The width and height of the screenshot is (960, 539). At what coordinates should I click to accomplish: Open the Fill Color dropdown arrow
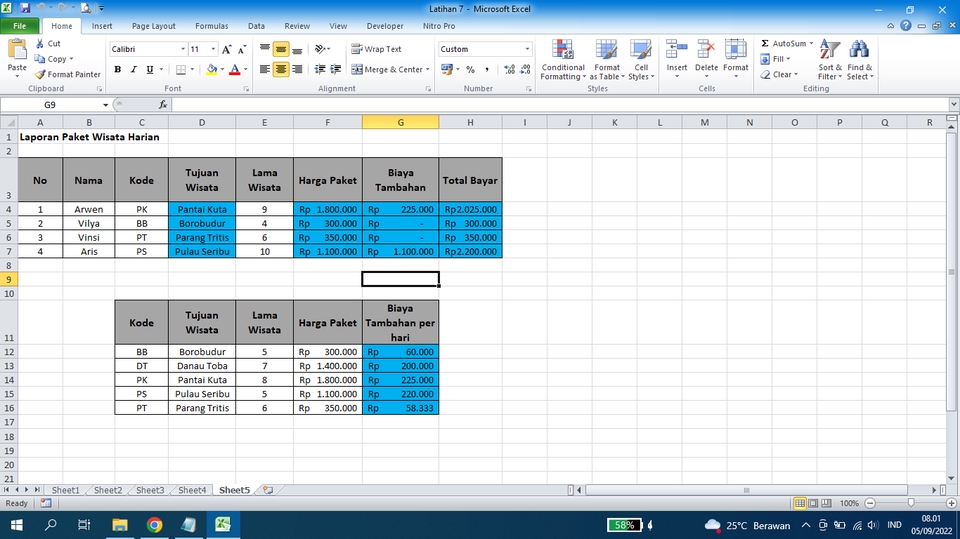point(222,69)
